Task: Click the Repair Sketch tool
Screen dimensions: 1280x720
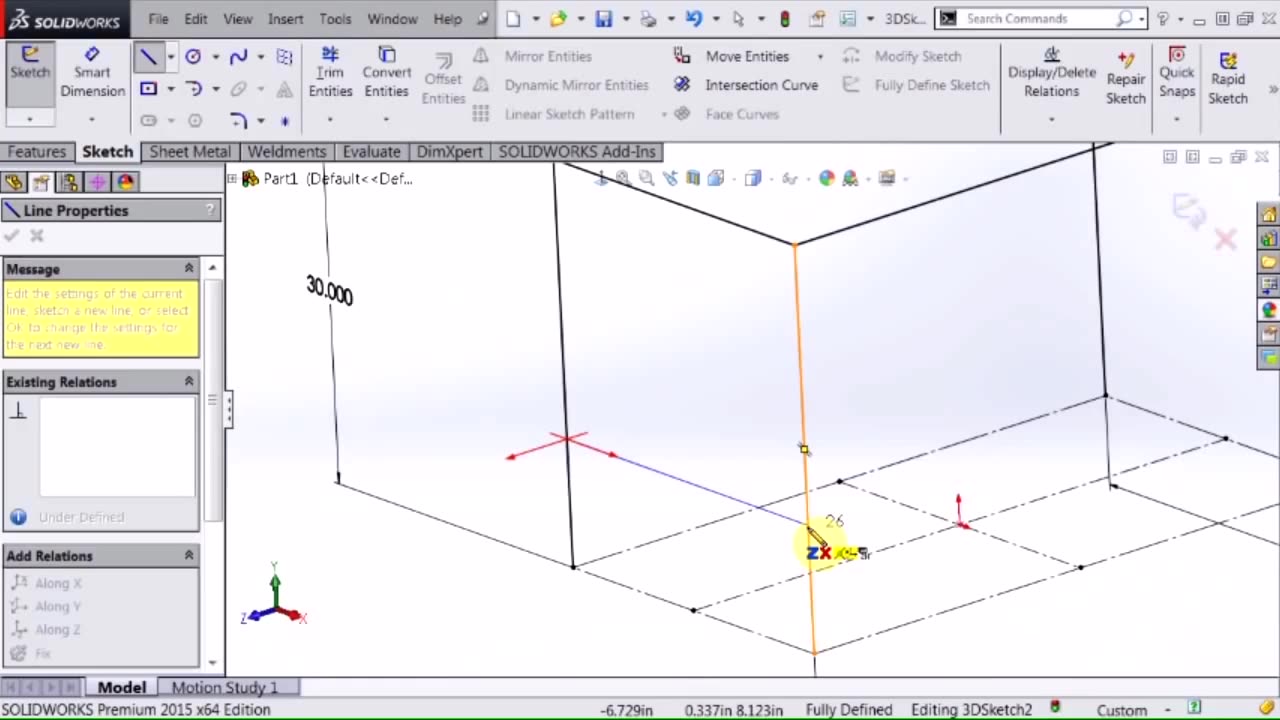Action: 1125,79
